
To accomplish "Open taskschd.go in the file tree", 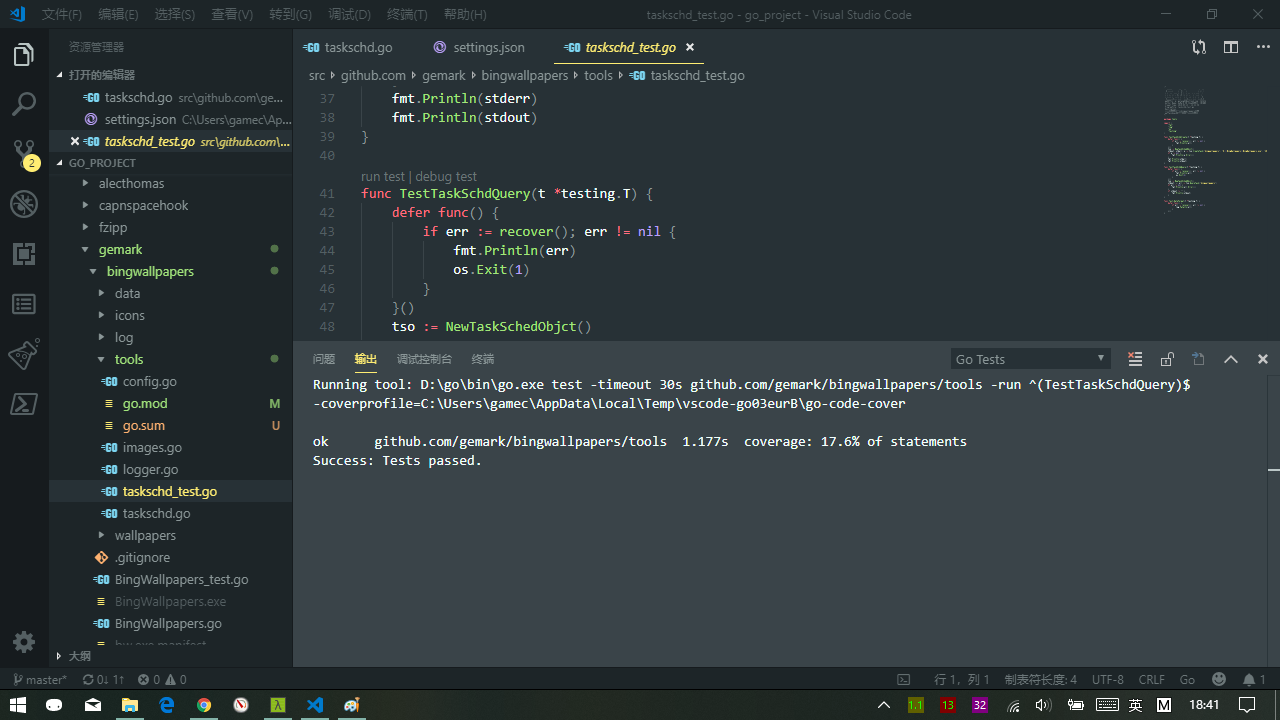I will 156,513.
